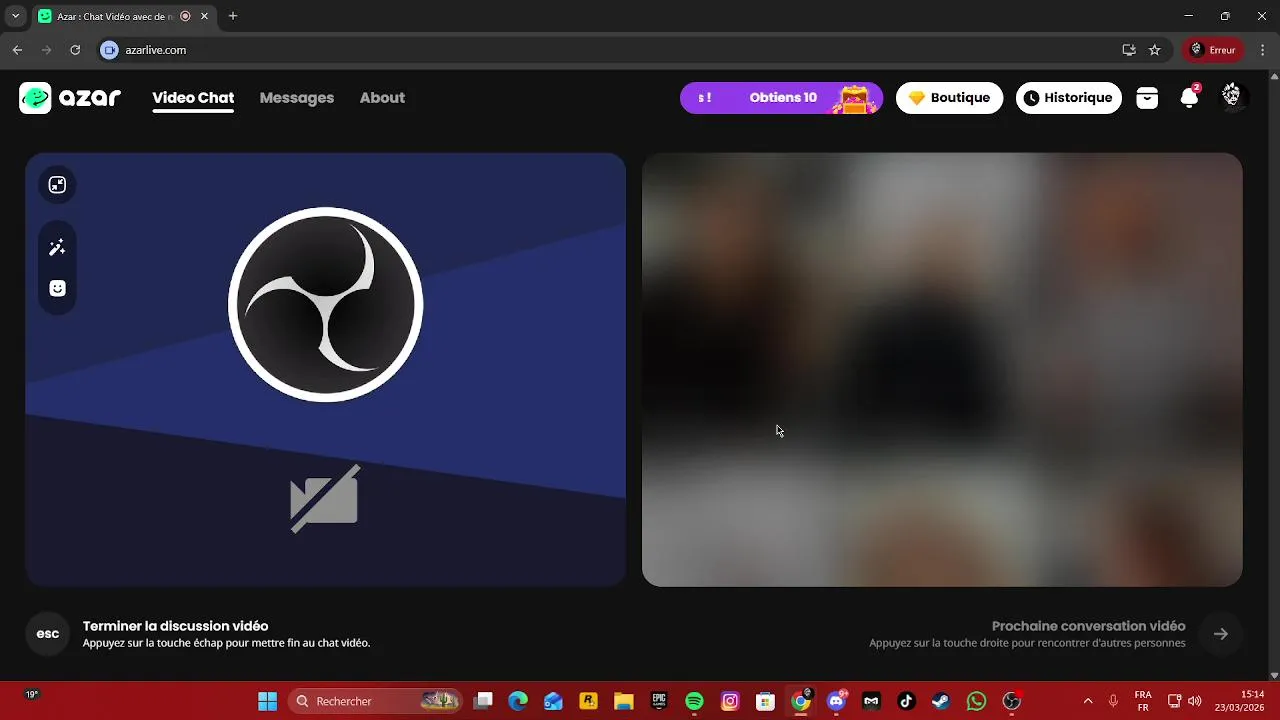Click Prochaine conversation vidéo

click(x=1088, y=626)
